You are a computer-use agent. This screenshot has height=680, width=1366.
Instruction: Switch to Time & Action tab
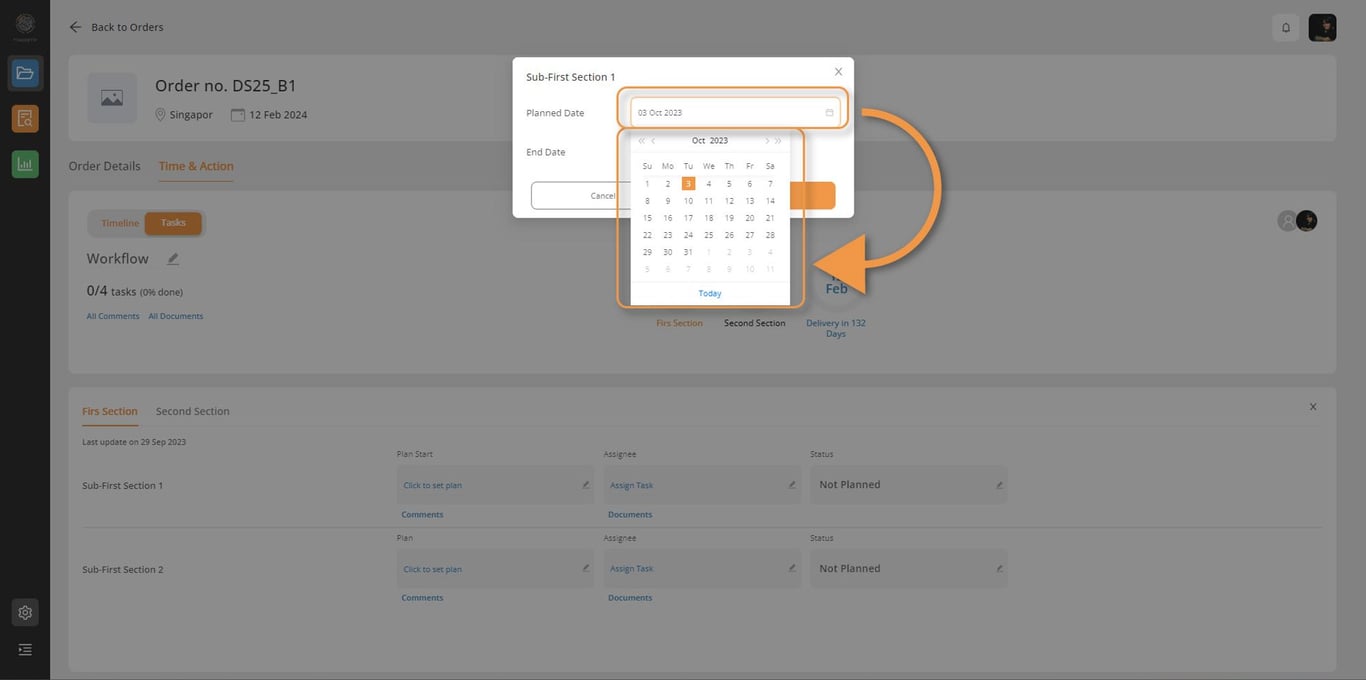(196, 166)
